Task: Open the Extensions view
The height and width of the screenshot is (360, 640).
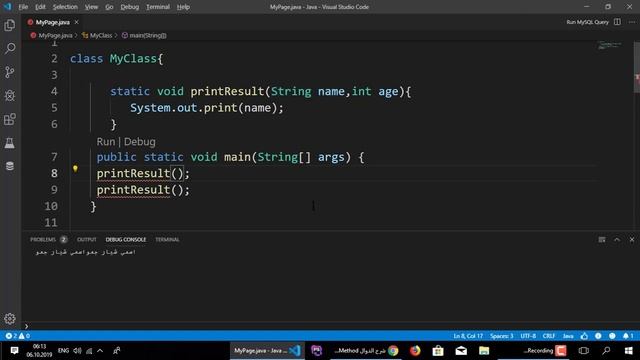Action: (x=10, y=119)
